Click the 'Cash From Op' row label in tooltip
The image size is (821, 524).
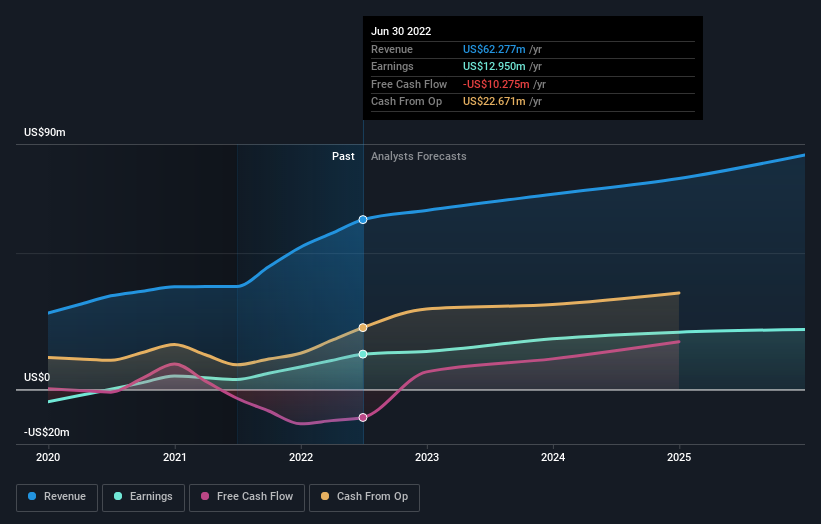point(406,102)
